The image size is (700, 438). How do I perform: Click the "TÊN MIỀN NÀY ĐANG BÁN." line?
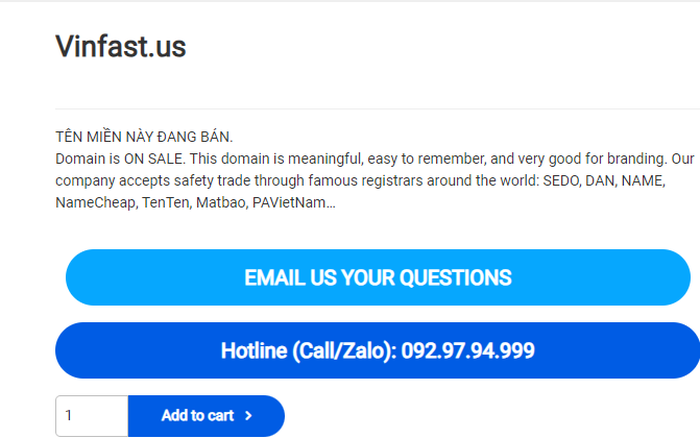pos(144,136)
